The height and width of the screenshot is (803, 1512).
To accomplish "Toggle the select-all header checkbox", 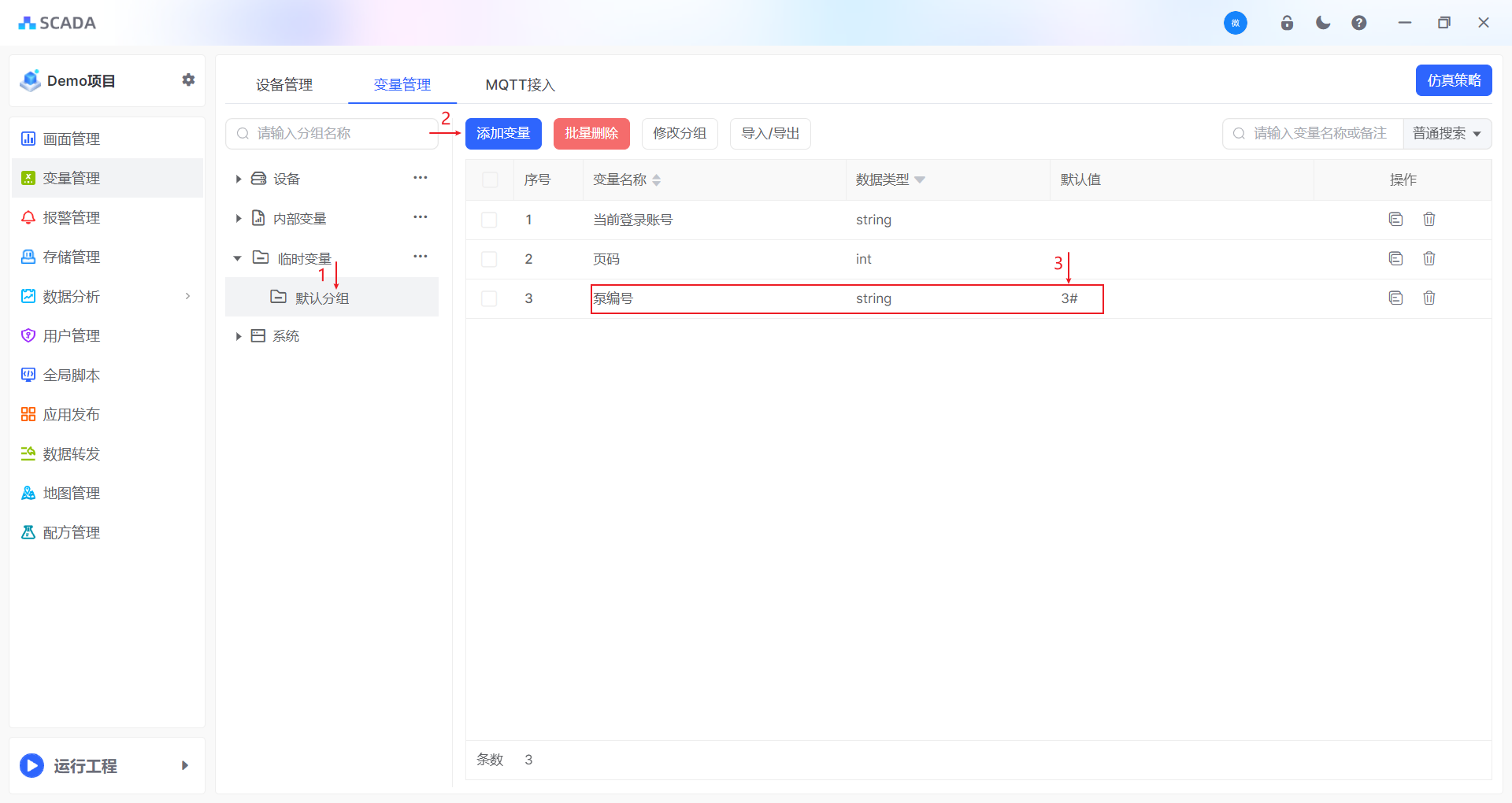I will click(490, 179).
